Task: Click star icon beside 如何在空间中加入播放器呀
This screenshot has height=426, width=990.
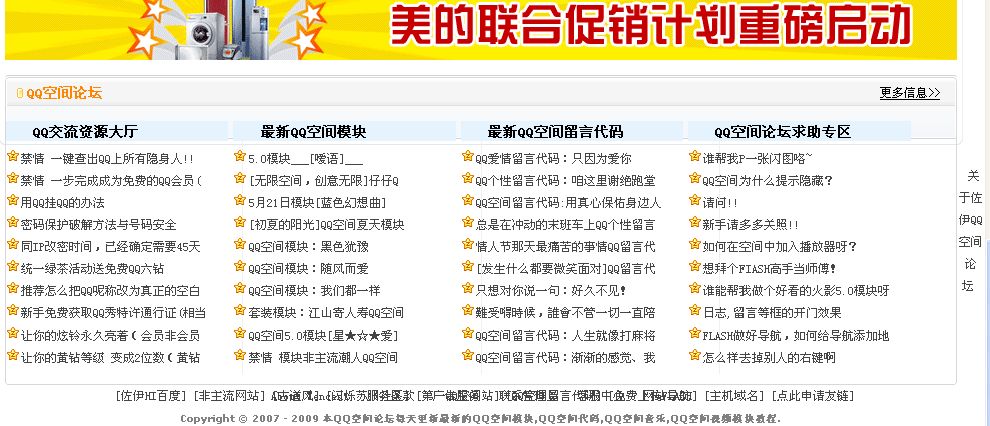Action: (695, 244)
